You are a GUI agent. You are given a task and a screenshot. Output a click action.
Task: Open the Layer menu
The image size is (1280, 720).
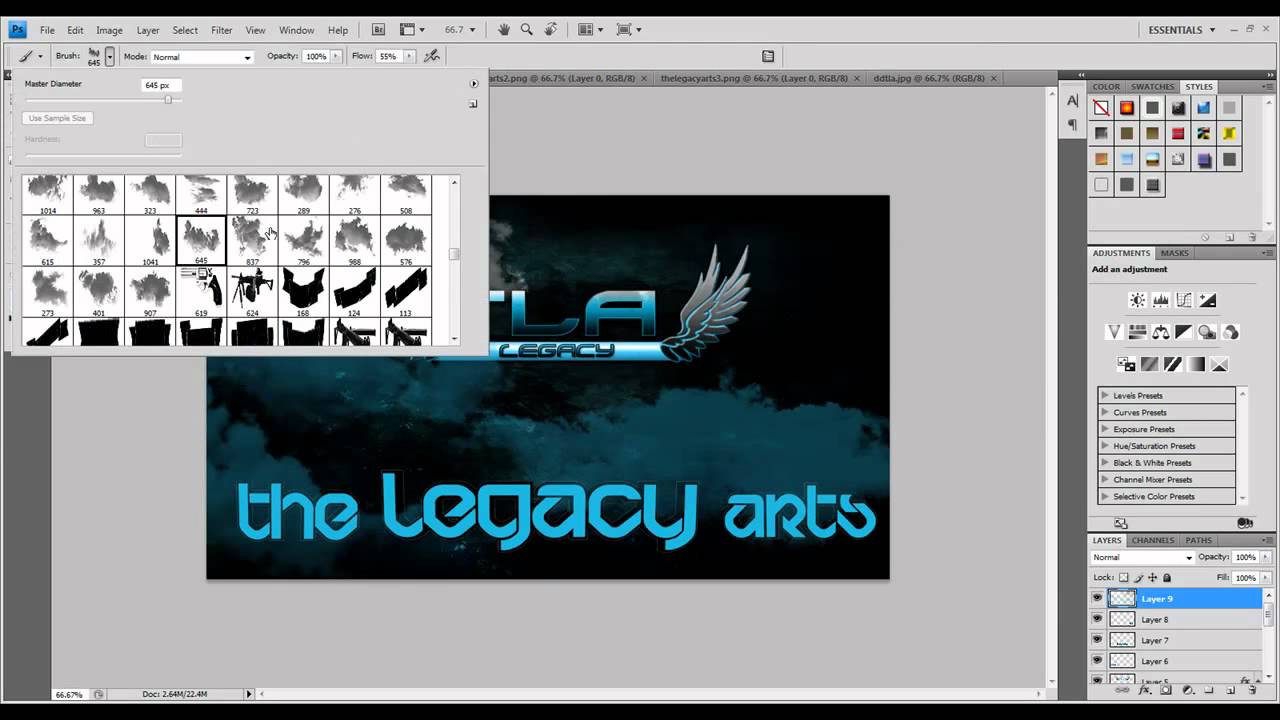148,30
